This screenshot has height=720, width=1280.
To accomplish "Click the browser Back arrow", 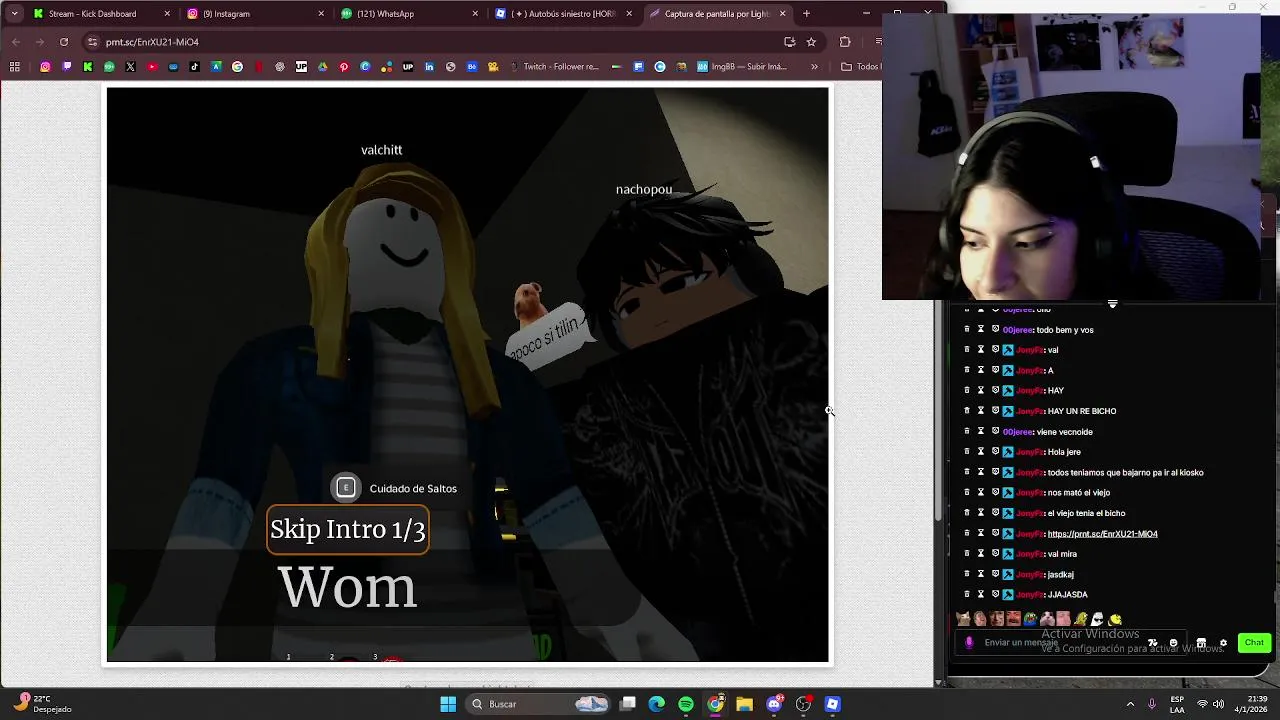I will pos(16,42).
